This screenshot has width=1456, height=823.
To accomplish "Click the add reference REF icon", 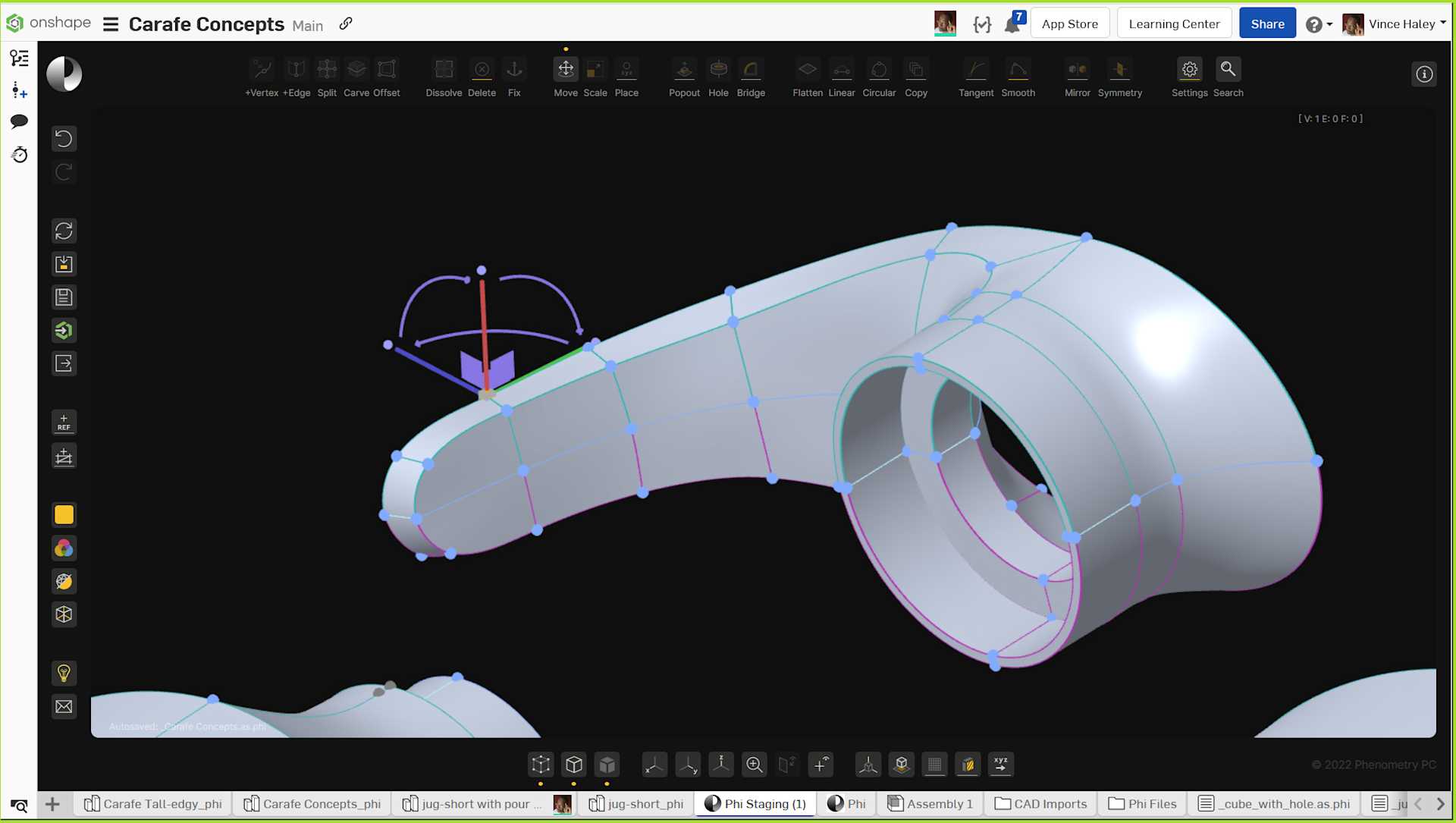I will (x=64, y=422).
